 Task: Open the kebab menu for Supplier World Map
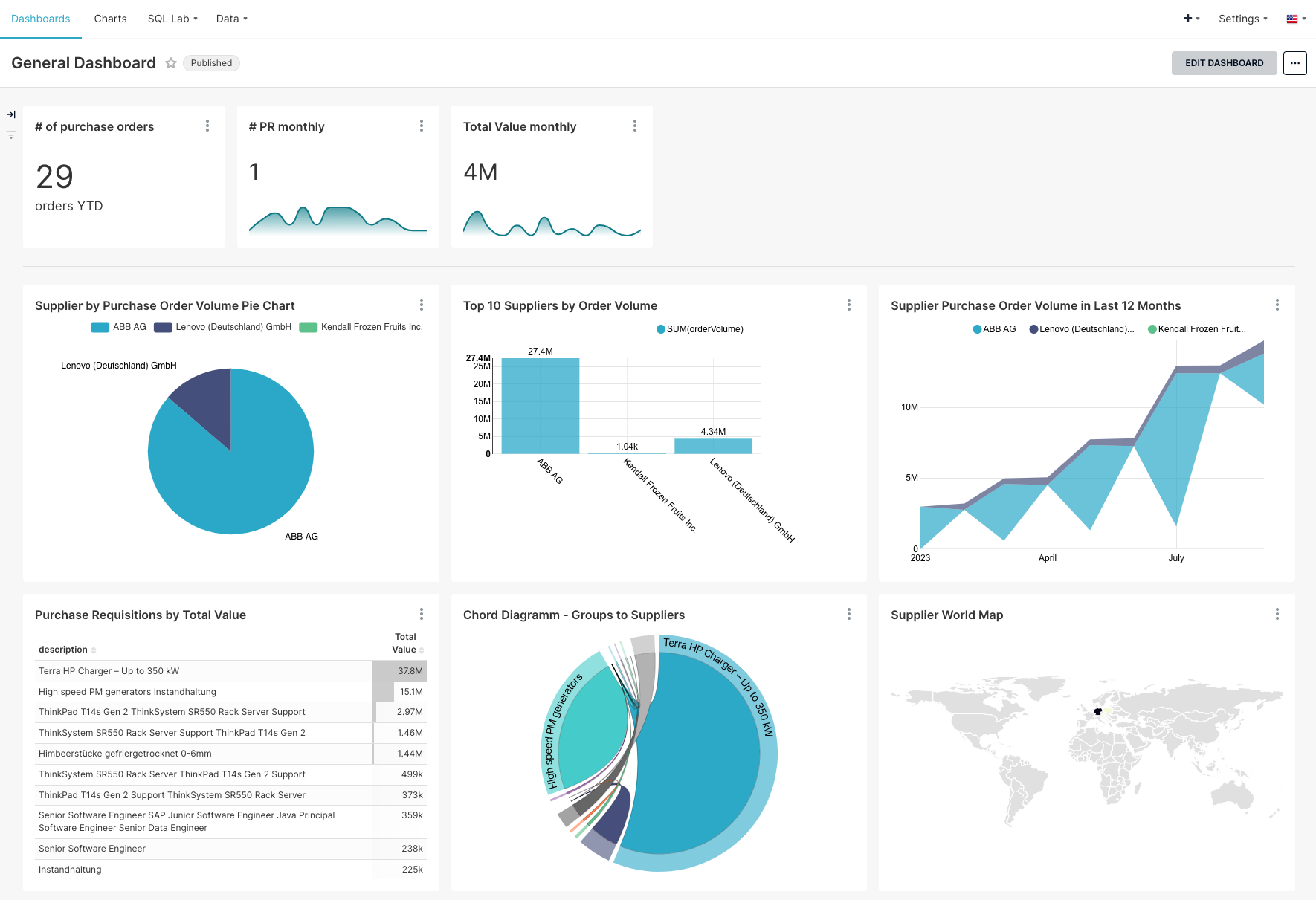pyautogui.click(x=1277, y=615)
